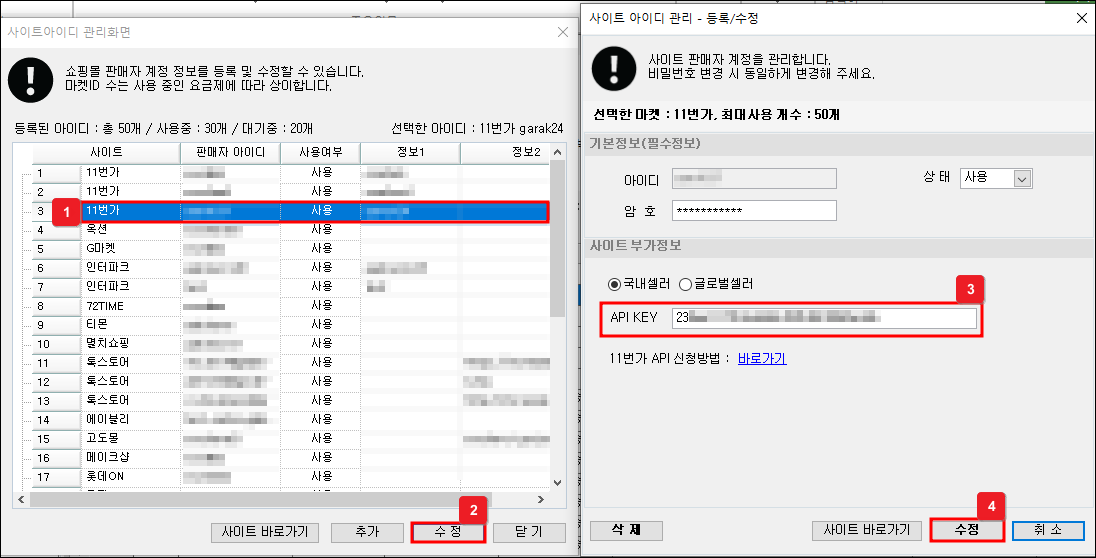This screenshot has height=558, width=1096.
Task: Close the 사이트아이디 관리화면 window
Action: [563, 32]
